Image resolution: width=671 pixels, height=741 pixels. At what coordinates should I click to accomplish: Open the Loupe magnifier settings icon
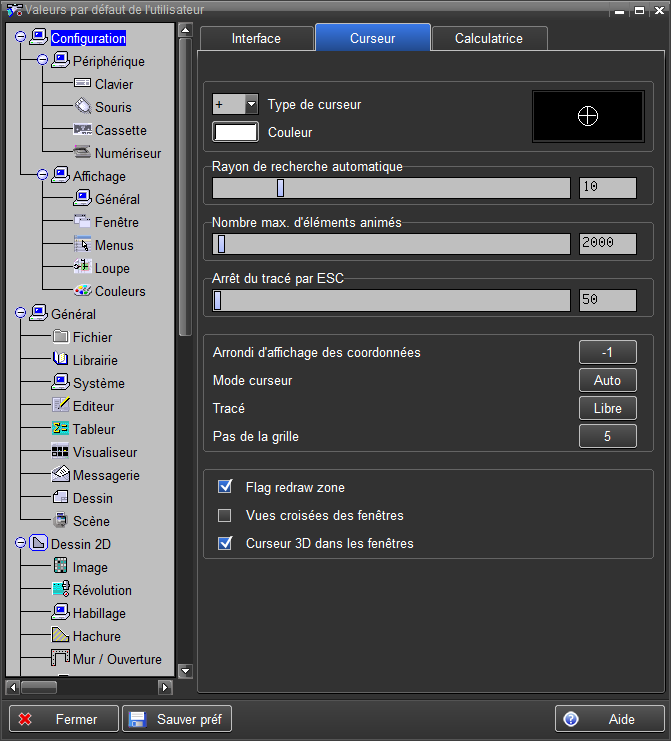click(x=82, y=268)
